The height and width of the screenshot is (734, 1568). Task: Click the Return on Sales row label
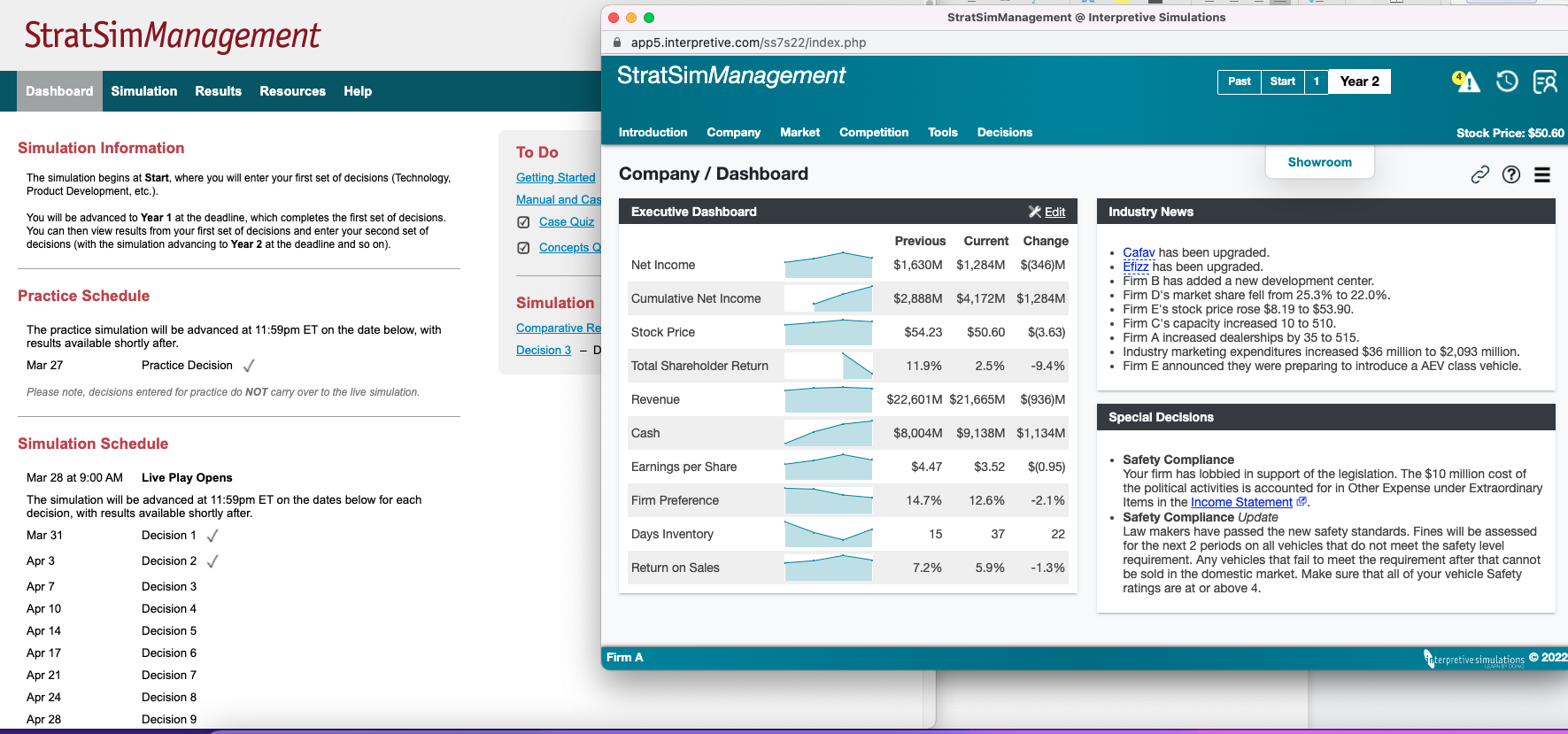(x=676, y=568)
